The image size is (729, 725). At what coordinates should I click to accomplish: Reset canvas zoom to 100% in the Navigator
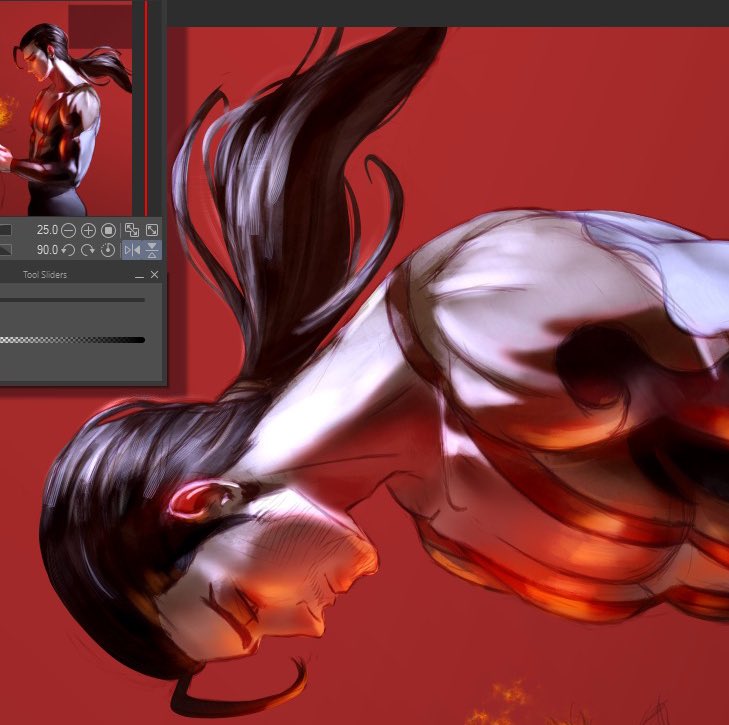(108, 230)
